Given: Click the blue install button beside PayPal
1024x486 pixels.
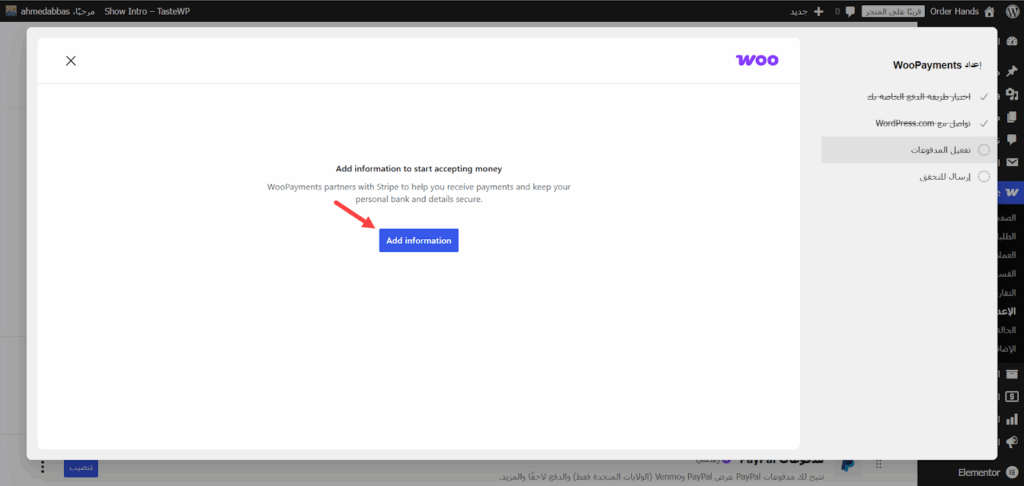Looking at the screenshot, I should pos(81,467).
